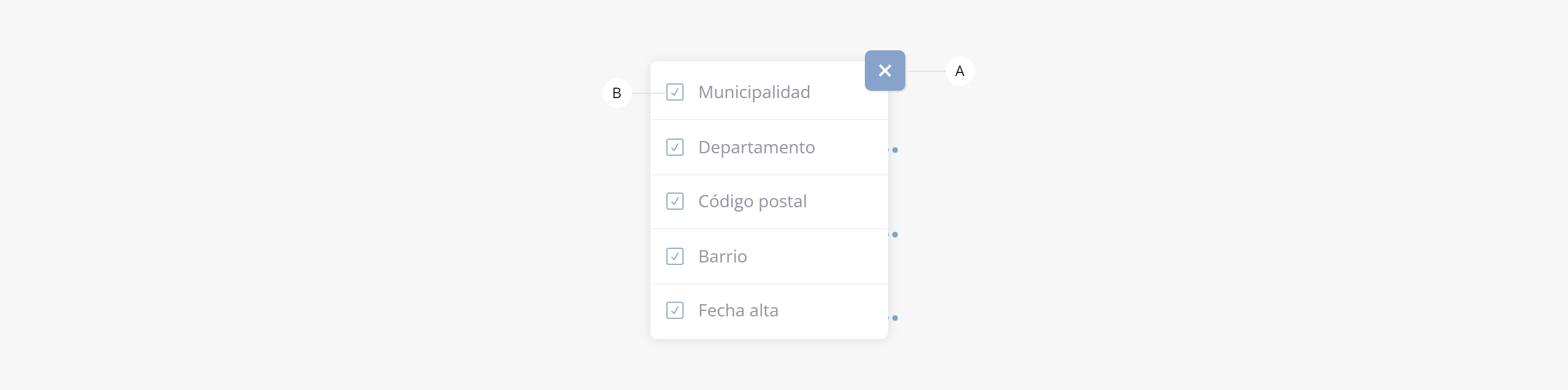
Task: Click the checkmark icon beside Código postal
Action: [675, 201]
